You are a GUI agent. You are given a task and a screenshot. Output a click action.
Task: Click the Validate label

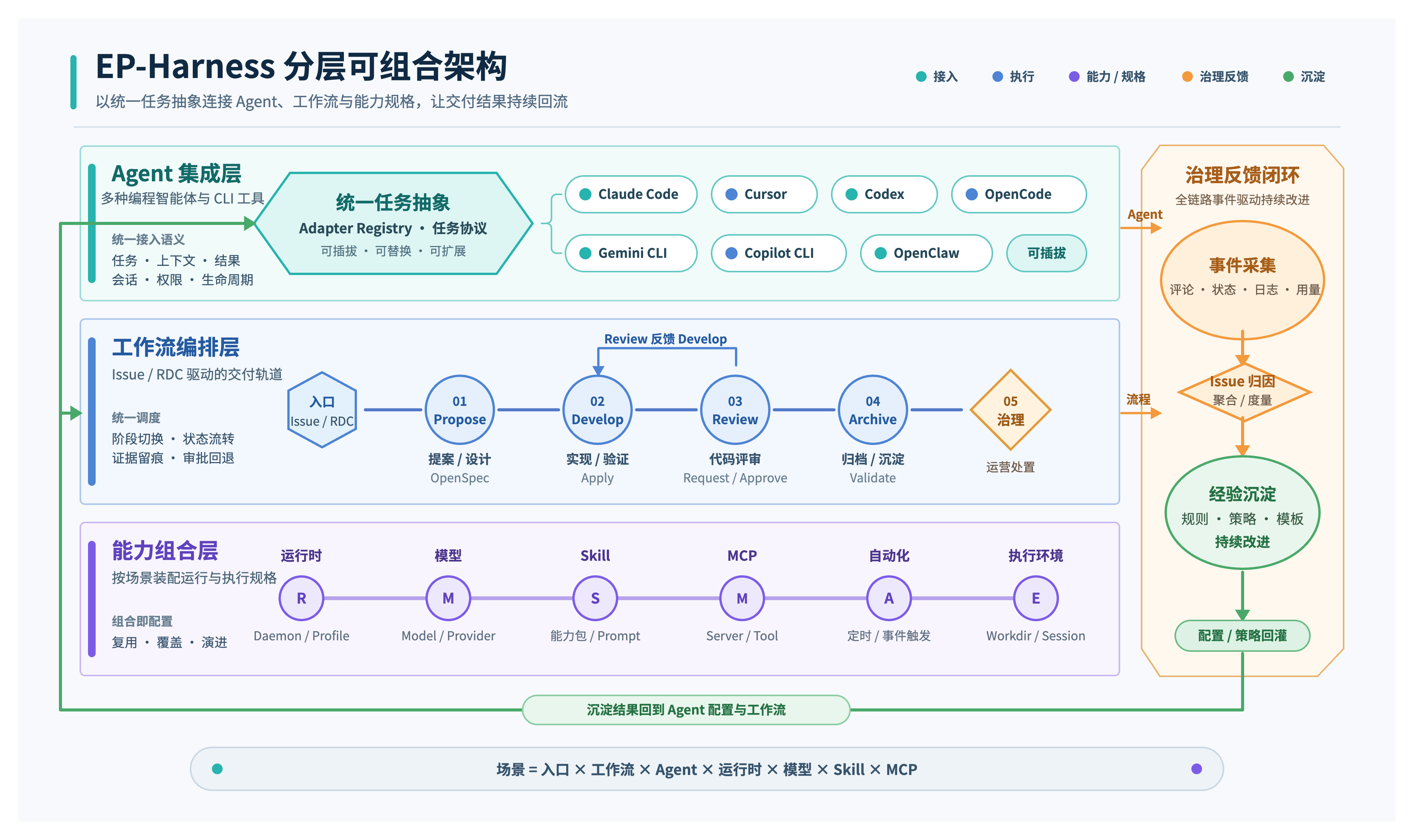(872, 478)
